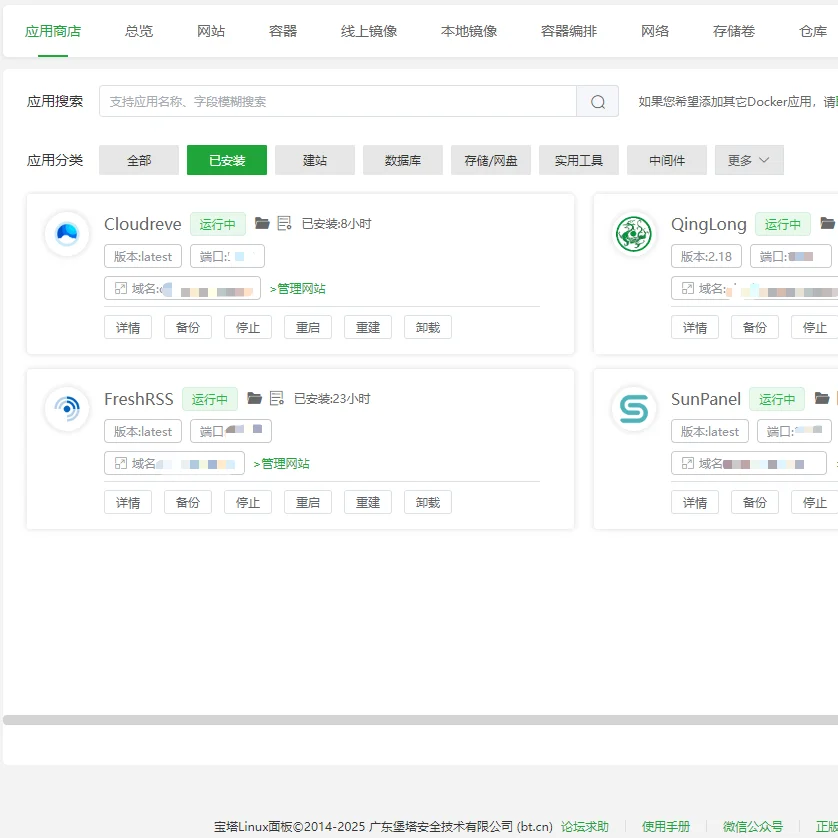Open FreshRSS 详情 details
838x838 pixels.
tap(128, 502)
